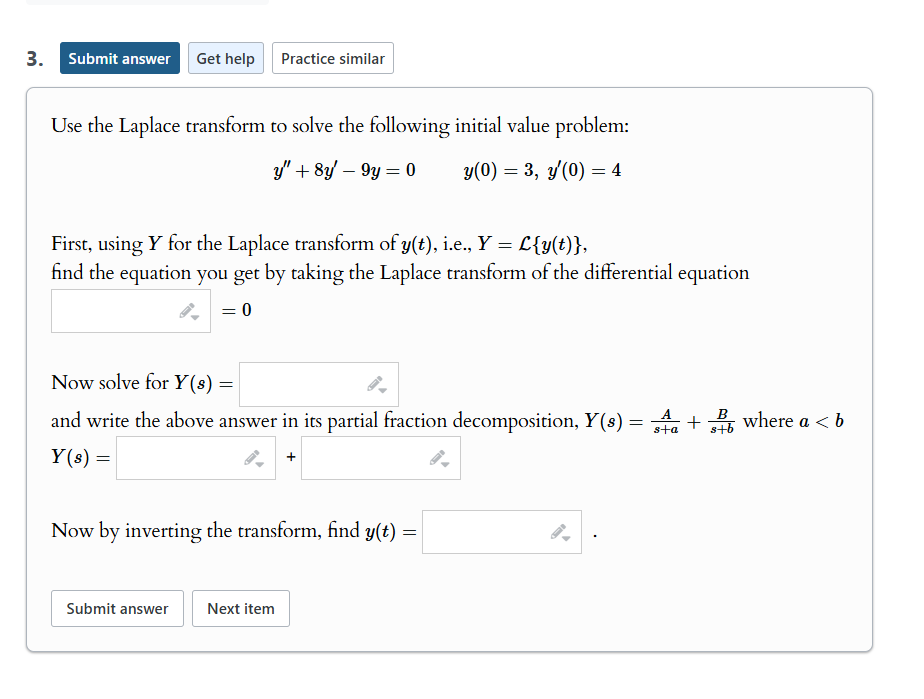Advance with the Next item button
The image size is (924, 699).
click(240, 608)
